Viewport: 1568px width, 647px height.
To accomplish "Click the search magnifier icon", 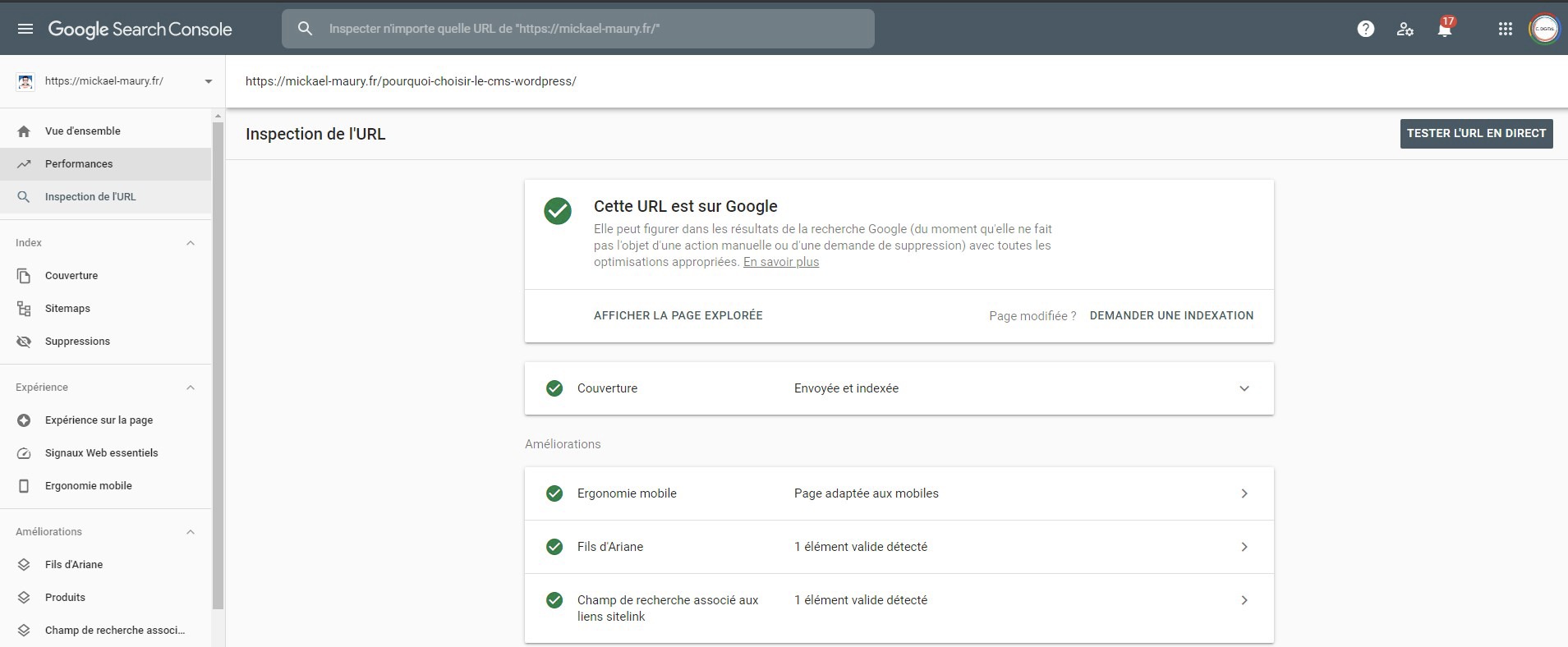I will point(305,29).
